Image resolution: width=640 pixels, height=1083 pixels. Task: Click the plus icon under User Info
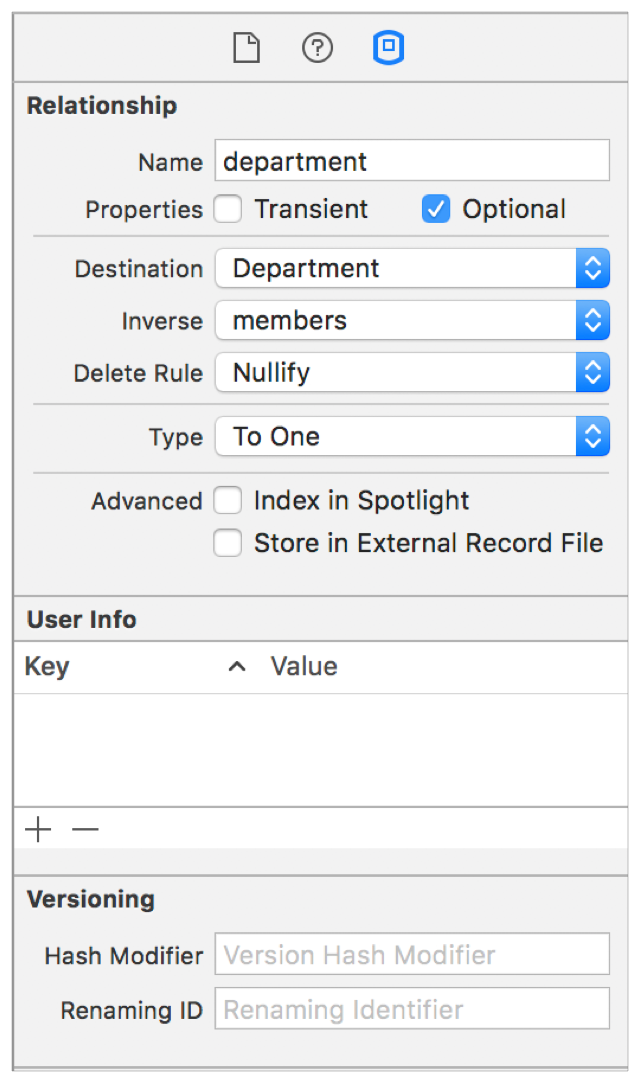38,829
